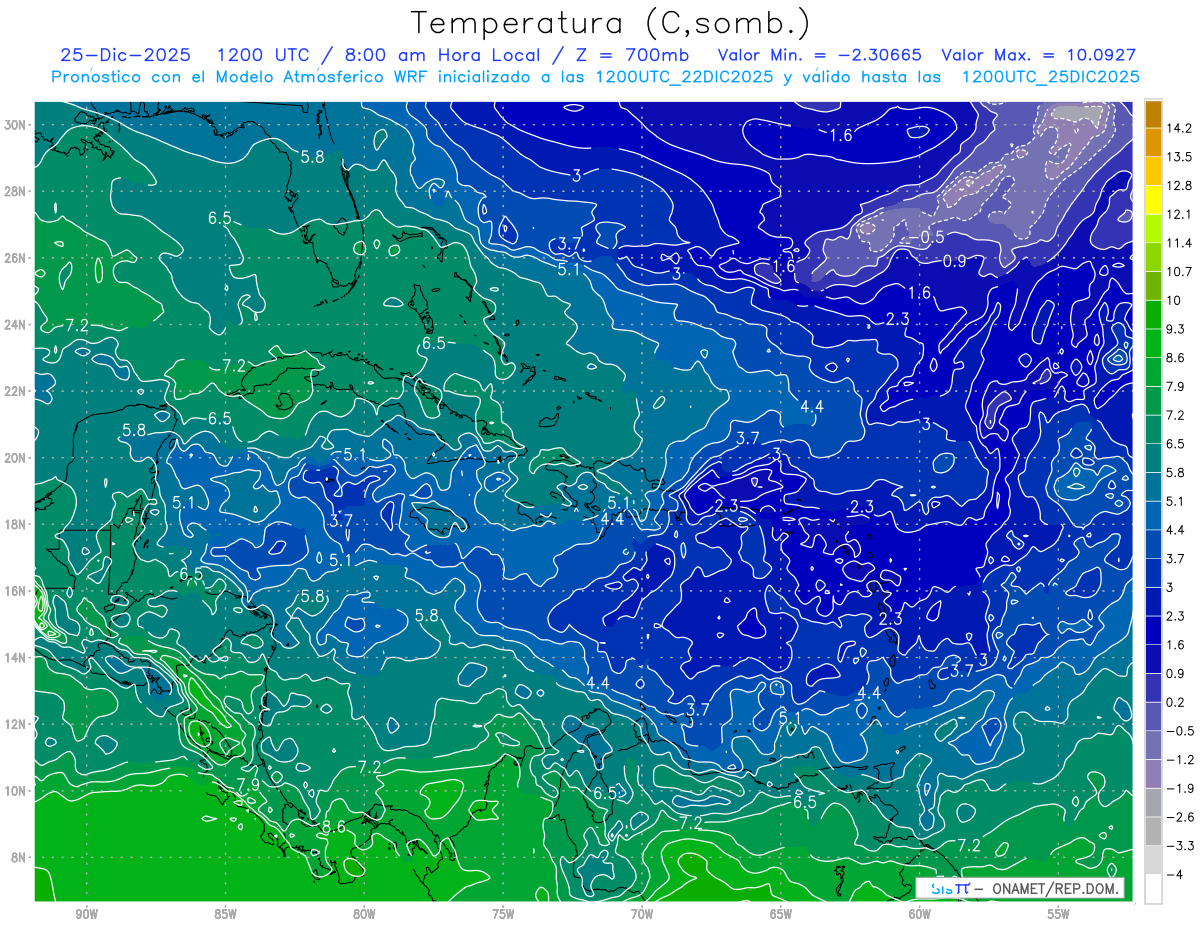The image size is (1200, 927).
Task: Click initialization time "1200UTC_22DIC2025"
Action: (x=684, y=77)
